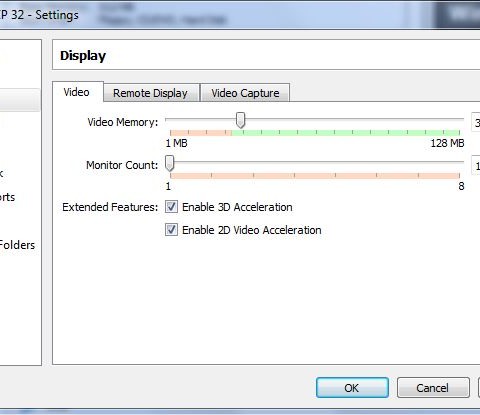Click the Enable 2D Video Acceleration label text
480x415 pixels.
252,230
